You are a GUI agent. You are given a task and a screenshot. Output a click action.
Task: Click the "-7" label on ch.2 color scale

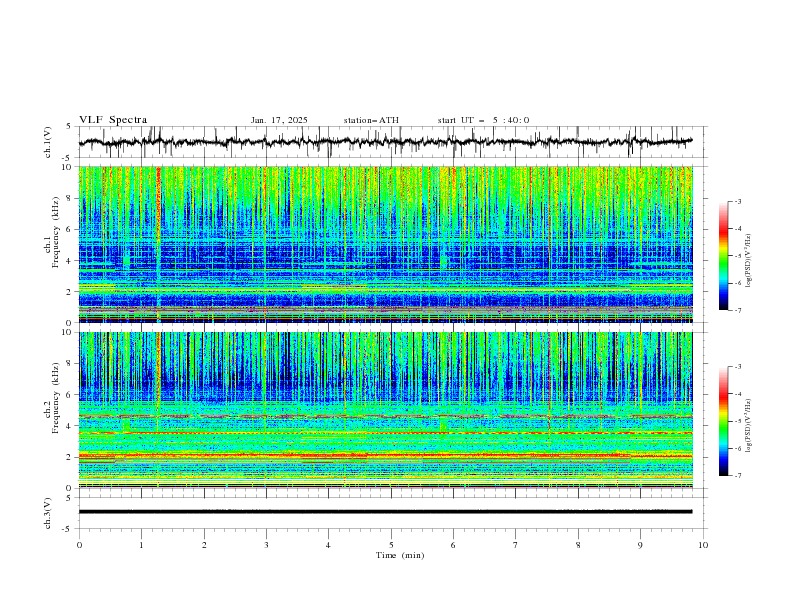tap(738, 476)
